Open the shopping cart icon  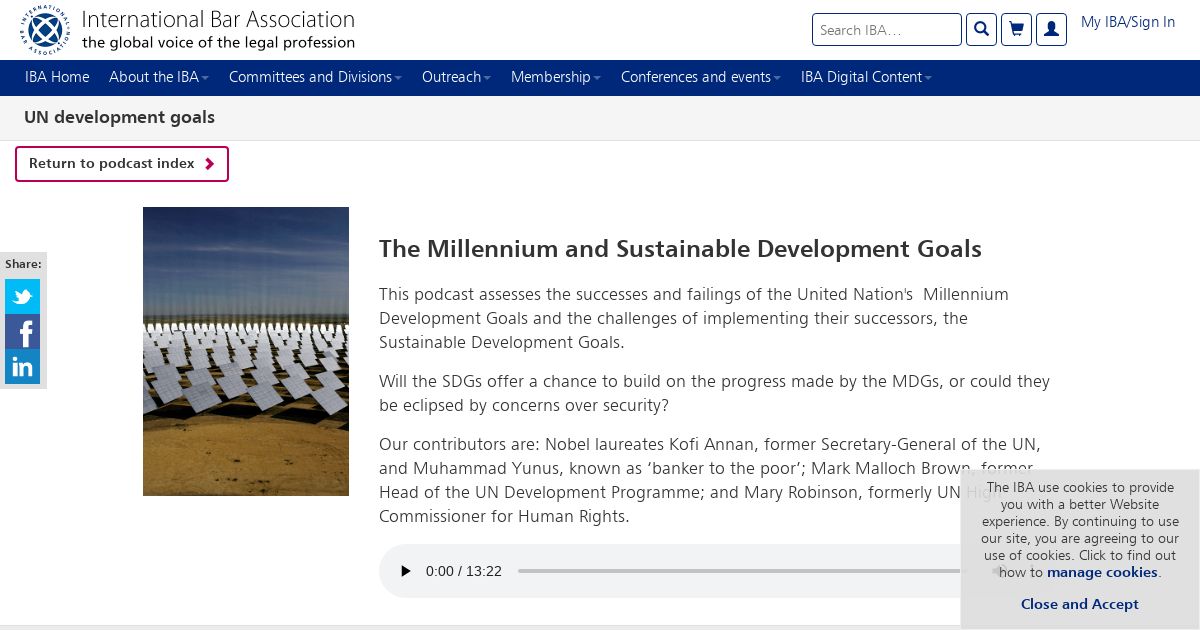[x=1016, y=29]
